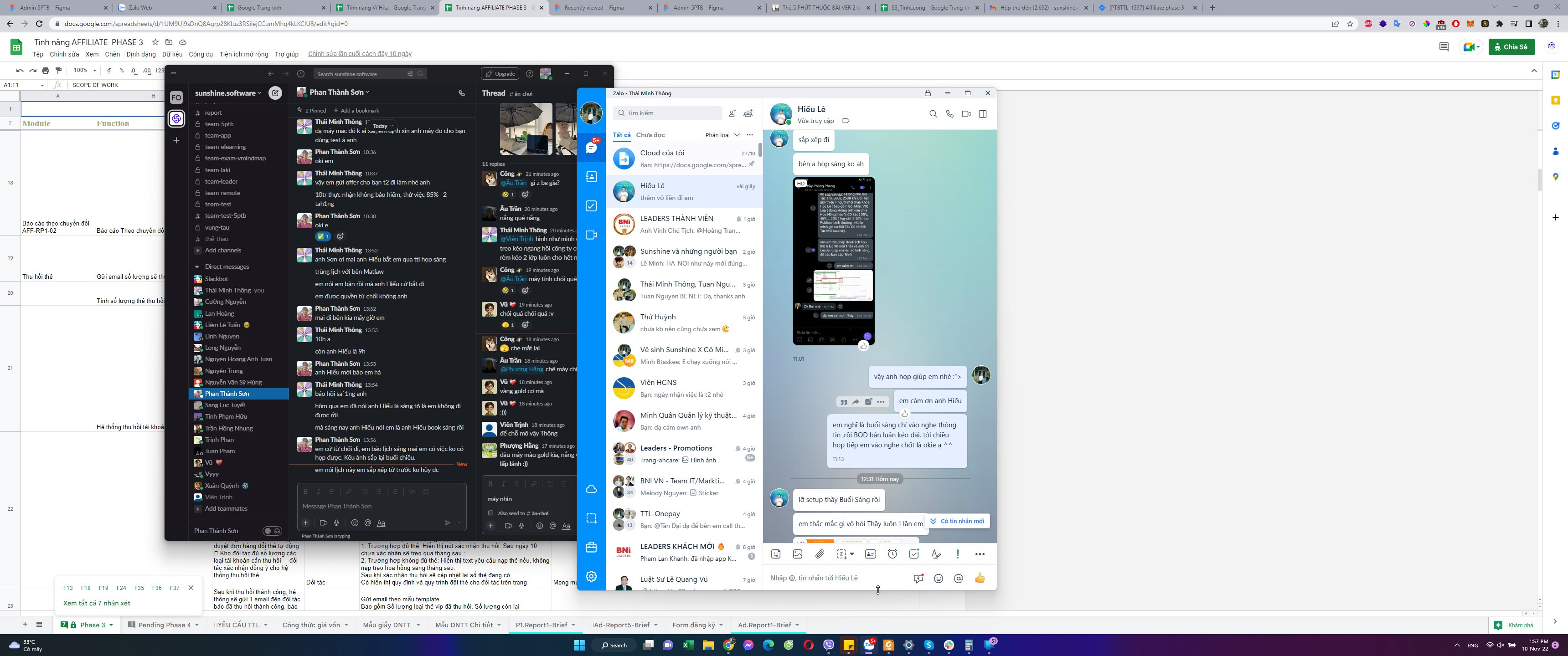Open Zalo video meeting icon in sidebar

tap(591, 236)
